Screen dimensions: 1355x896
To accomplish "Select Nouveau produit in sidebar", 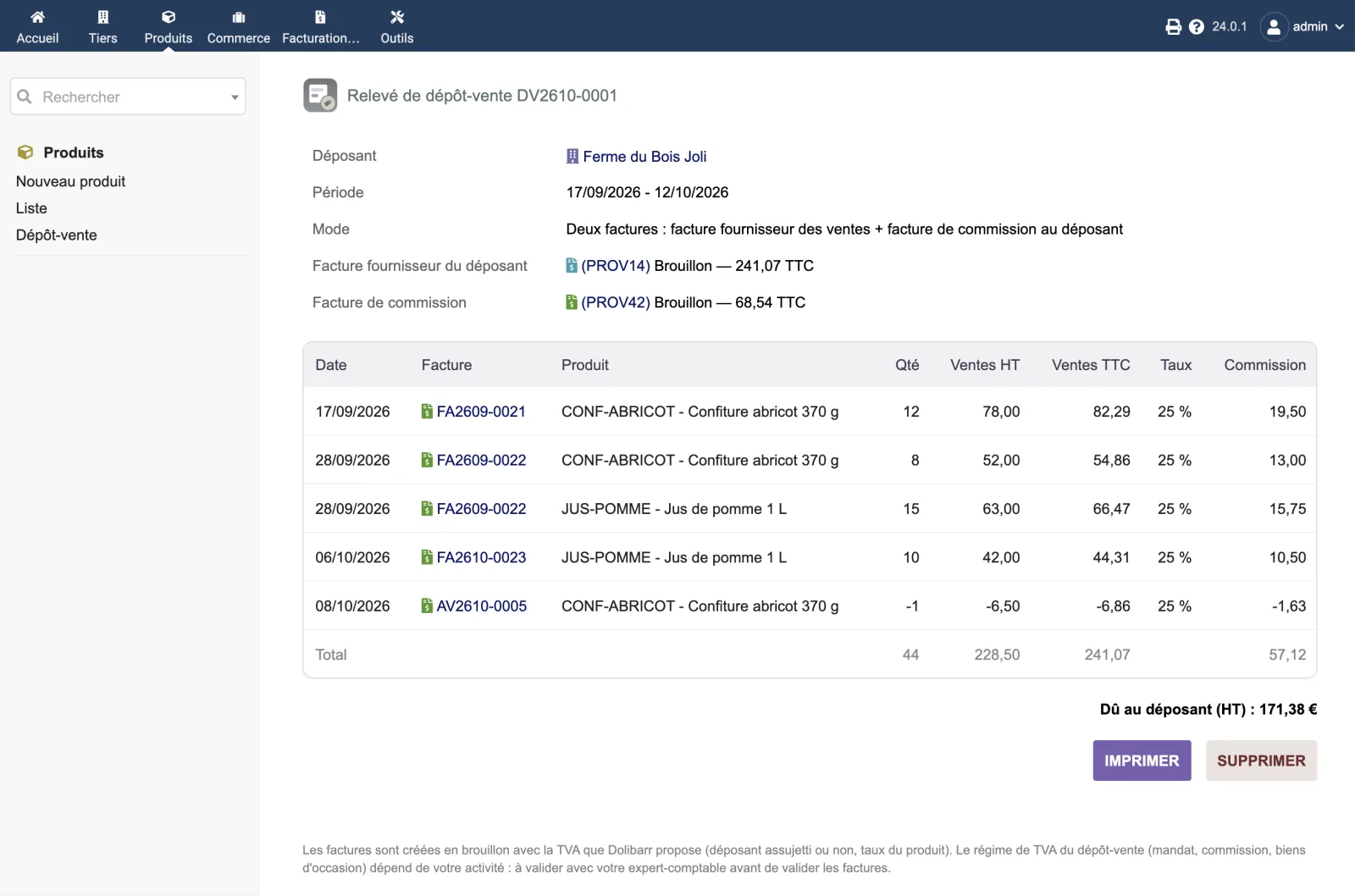I will 70,181.
